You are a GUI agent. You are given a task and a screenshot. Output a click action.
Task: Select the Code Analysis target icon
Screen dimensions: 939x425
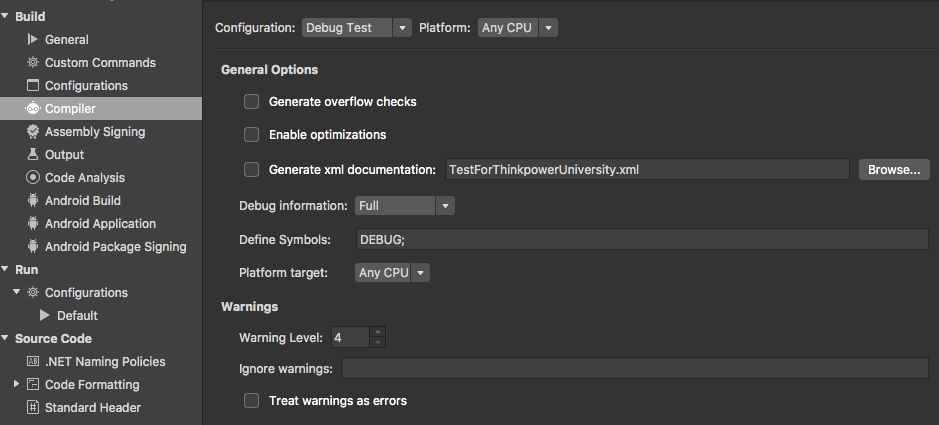(33, 177)
